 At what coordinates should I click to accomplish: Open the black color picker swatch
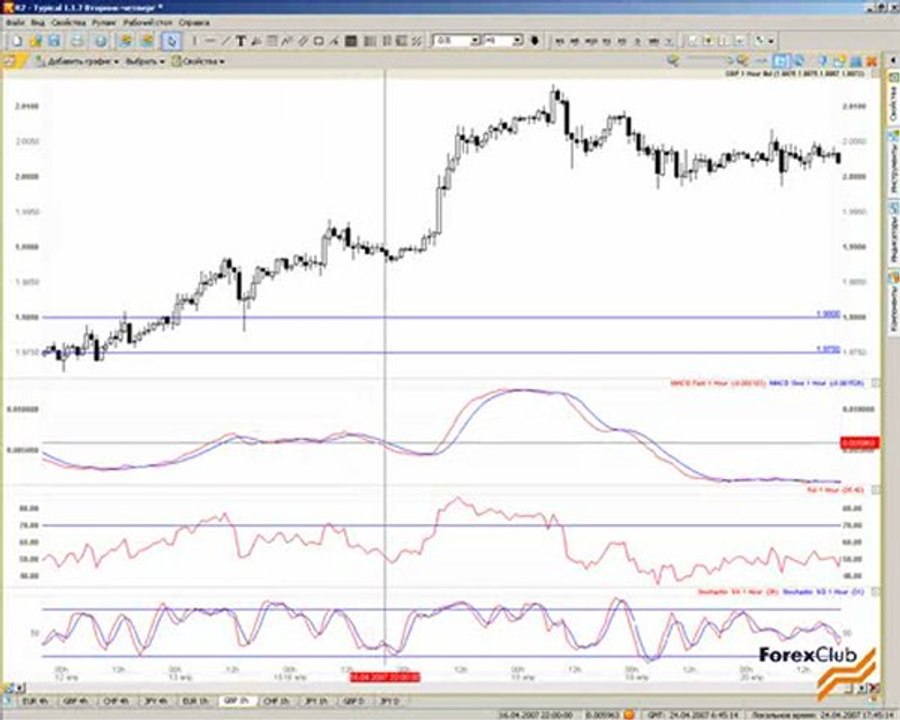534,41
